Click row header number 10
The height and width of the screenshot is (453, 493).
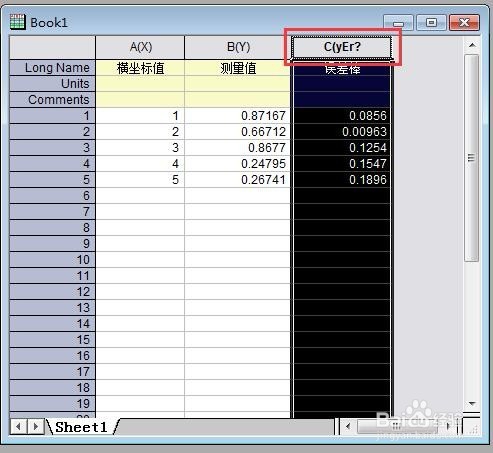[x=53, y=260]
